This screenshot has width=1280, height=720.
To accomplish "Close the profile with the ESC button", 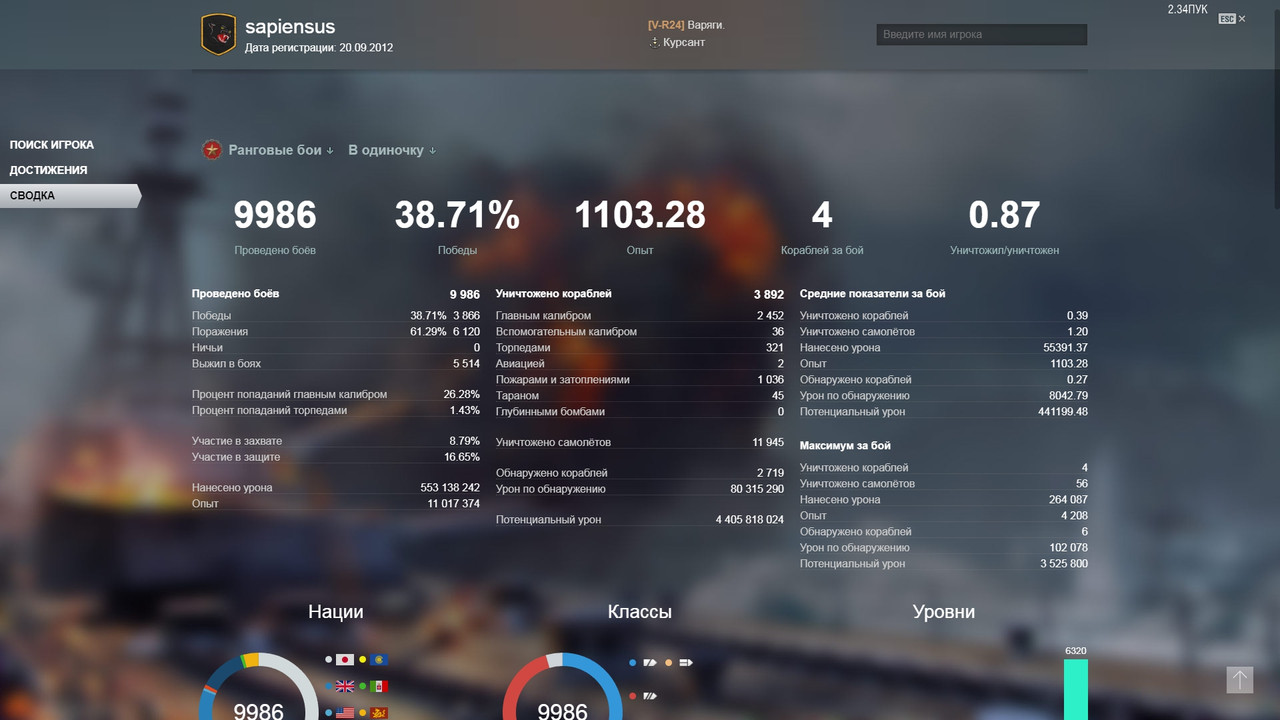I will (x=1232, y=19).
